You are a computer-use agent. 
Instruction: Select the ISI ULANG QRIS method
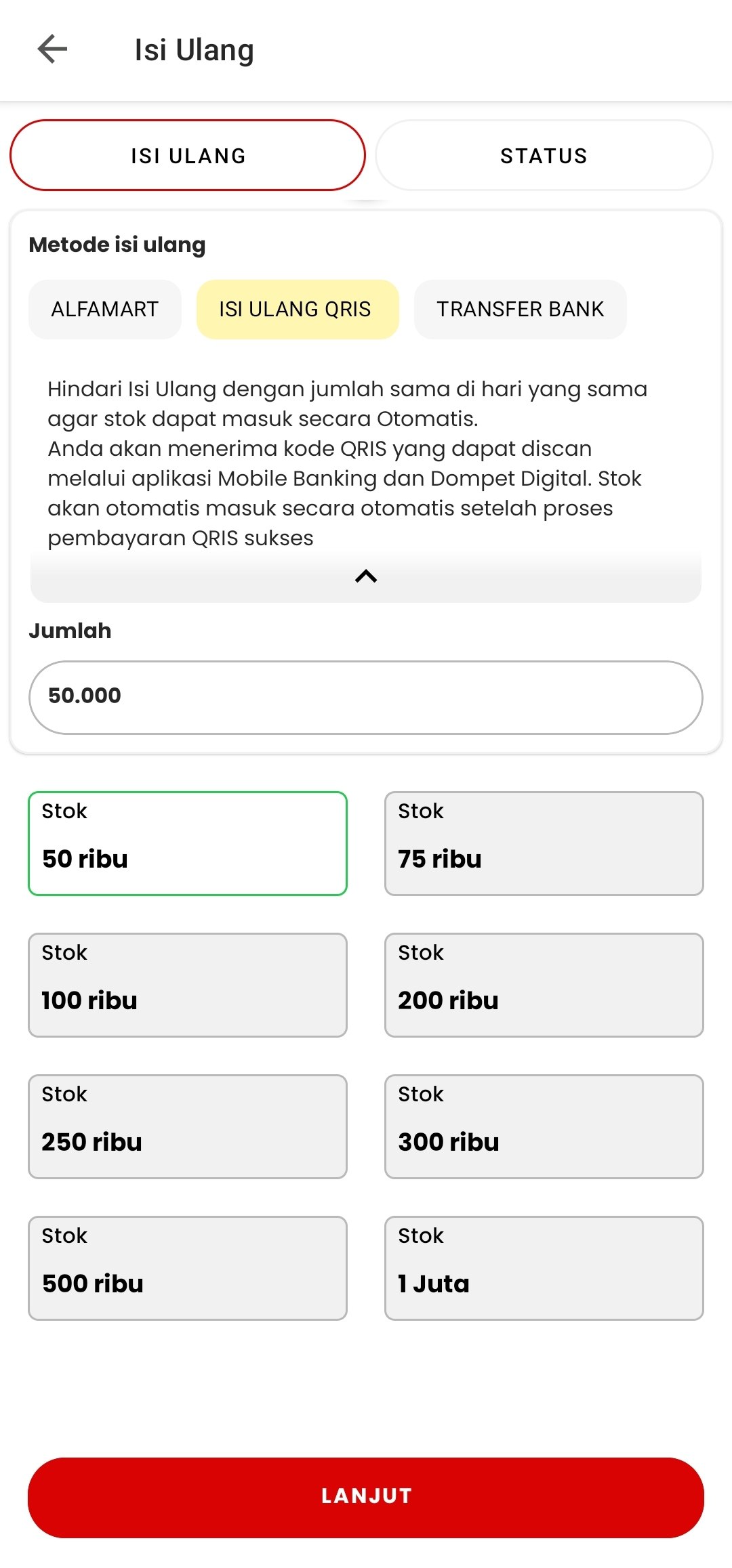point(296,309)
